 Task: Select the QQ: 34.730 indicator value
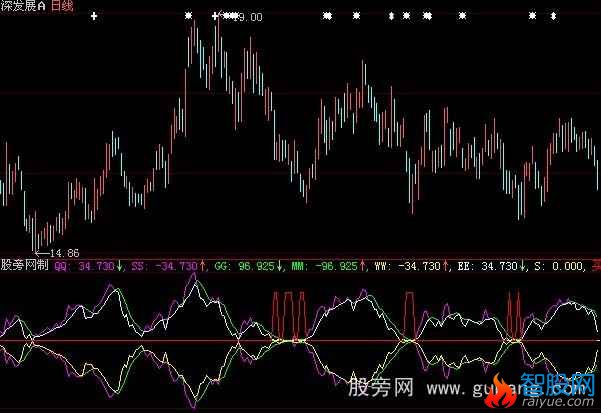click(84, 266)
